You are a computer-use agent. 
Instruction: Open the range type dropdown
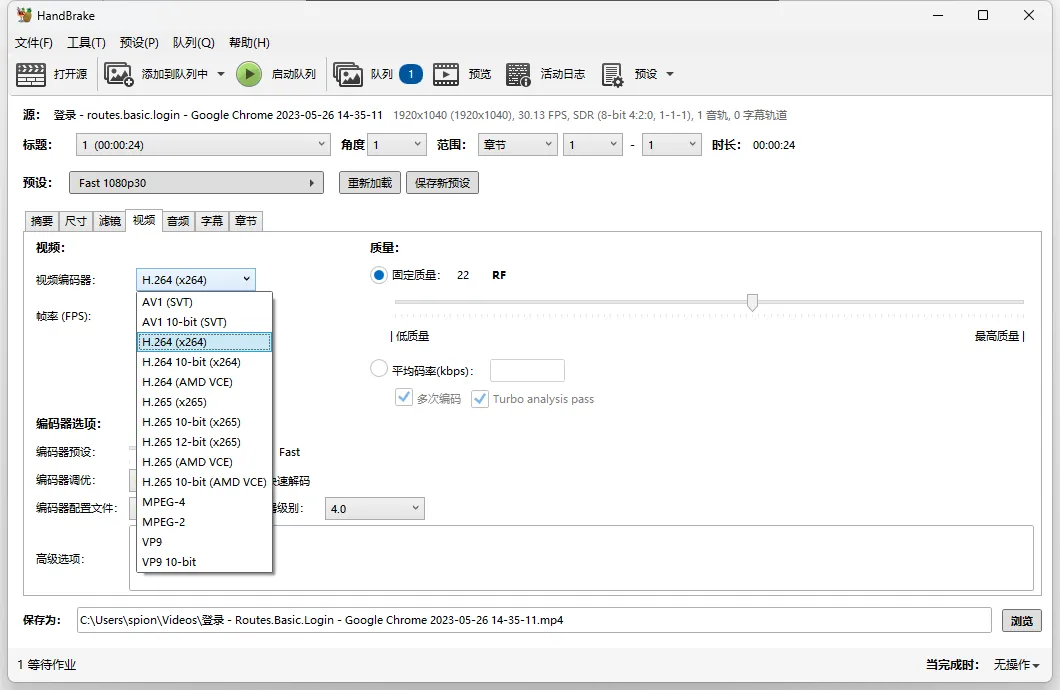(517, 145)
